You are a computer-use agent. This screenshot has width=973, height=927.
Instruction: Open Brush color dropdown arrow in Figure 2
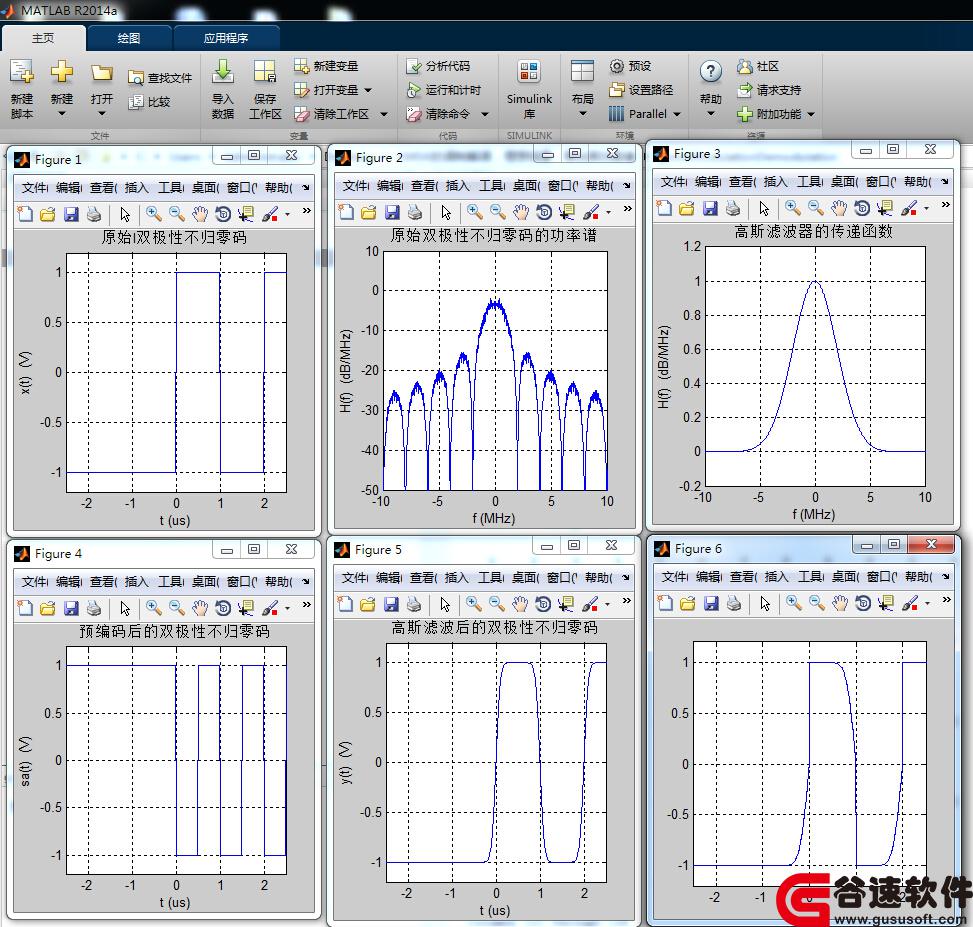click(x=608, y=213)
